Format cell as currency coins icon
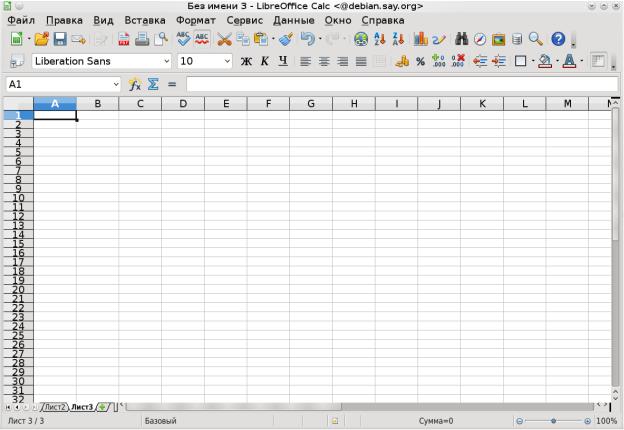 [402, 61]
